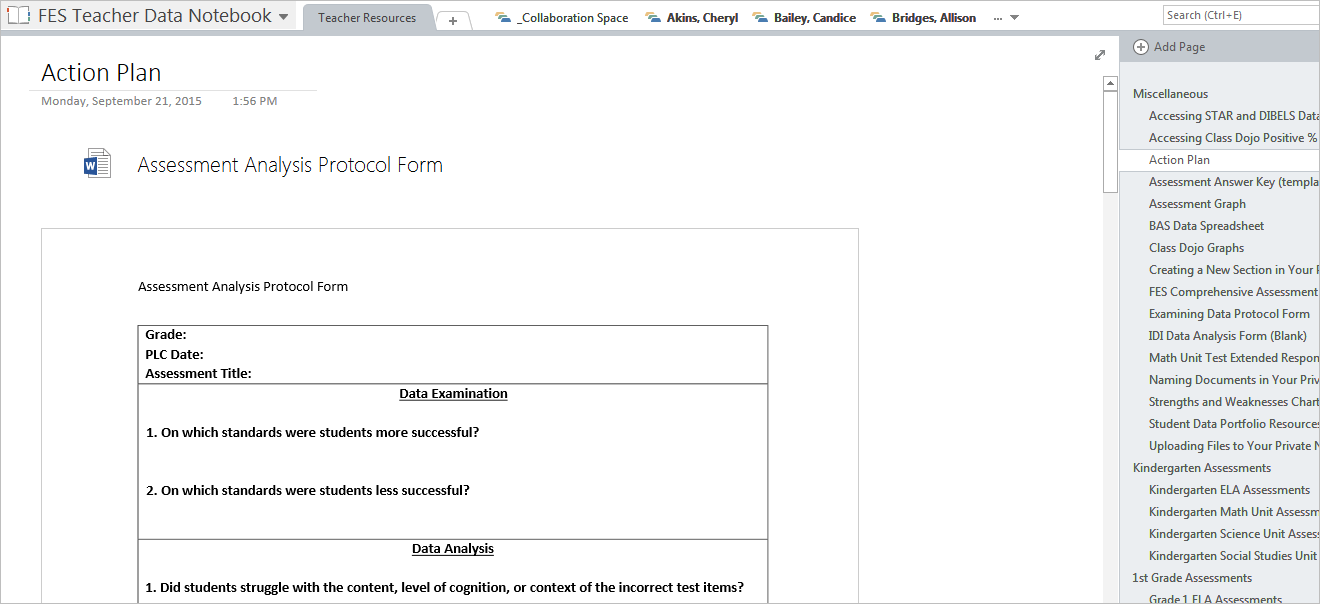Go to the Class Dojo Graphs page
This screenshot has width=1320, height=604.
pyautogui.click(x=1196, y=248)
